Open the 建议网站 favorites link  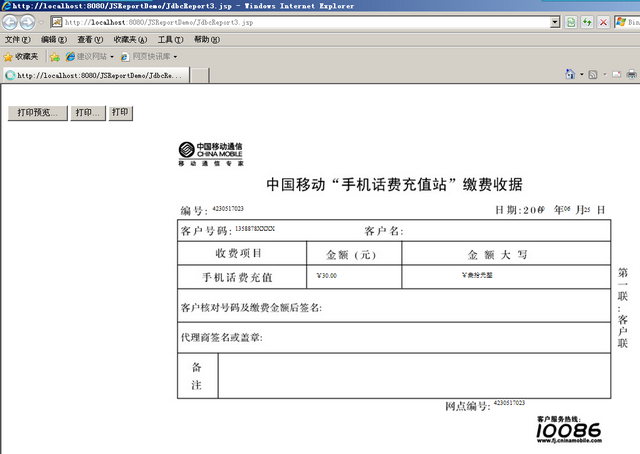tap(86, 57)
